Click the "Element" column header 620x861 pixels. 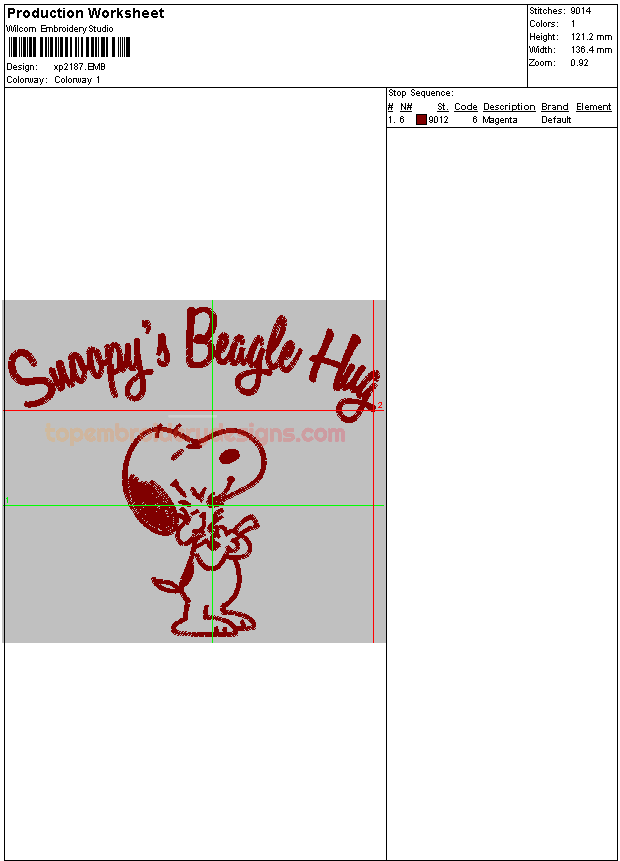click(594, 107)
